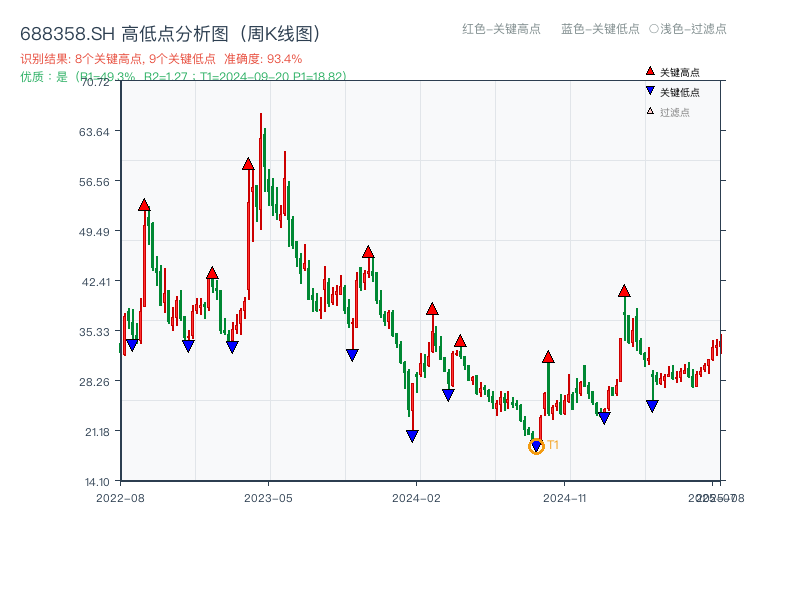
Task: Select the orange circled T1 marker
Action: tap(536, 445)
